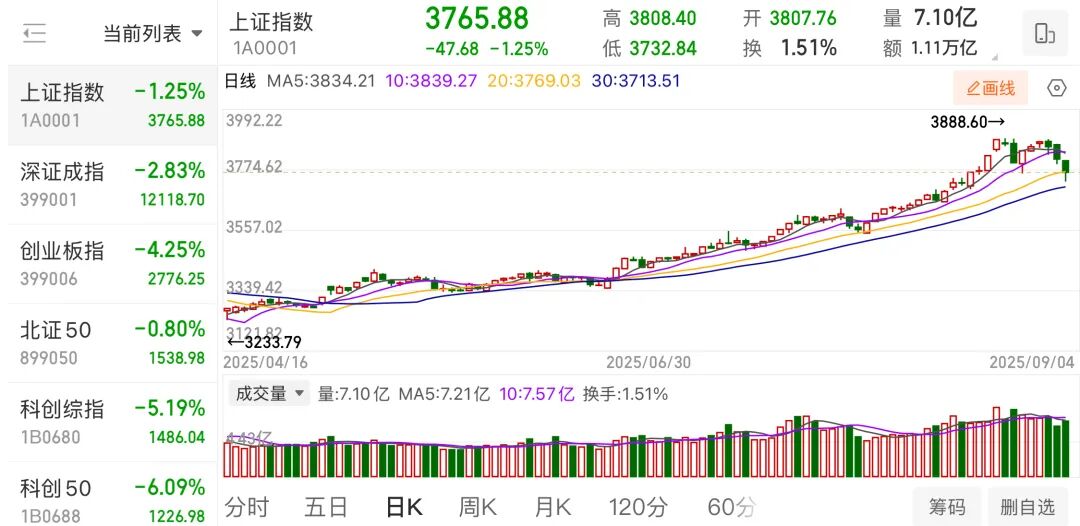Click the 日线 label on the chart
Image resolution: width=1080 pixels, height=526 pixels.
pyautogui.click(x=240, y=81)
